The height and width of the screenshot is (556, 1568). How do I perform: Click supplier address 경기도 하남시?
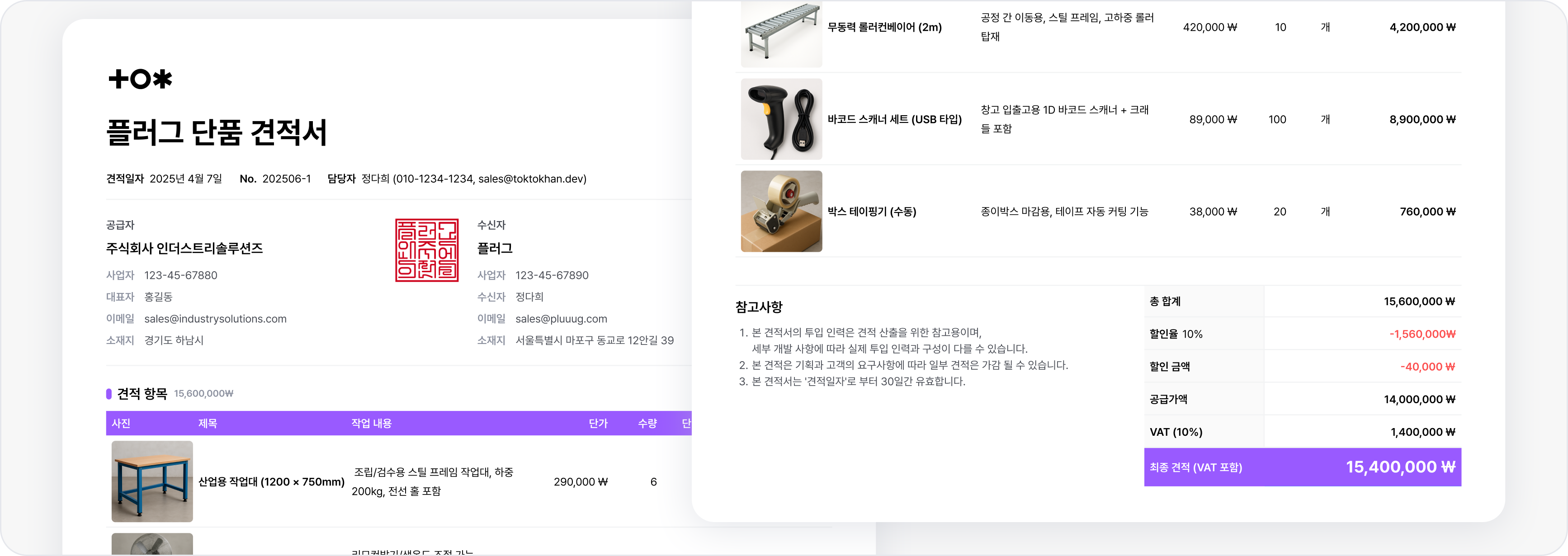click(174, 341)
